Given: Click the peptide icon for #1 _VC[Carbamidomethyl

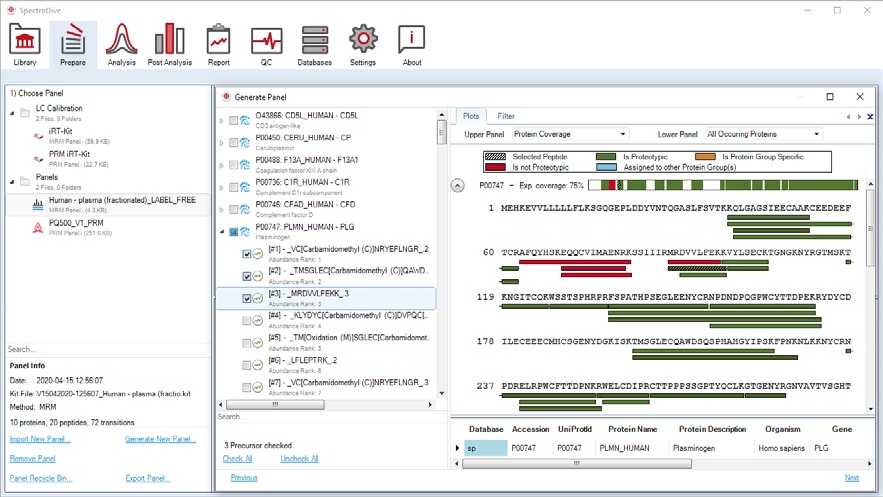Looking at the screenshot, I should 258,254.
